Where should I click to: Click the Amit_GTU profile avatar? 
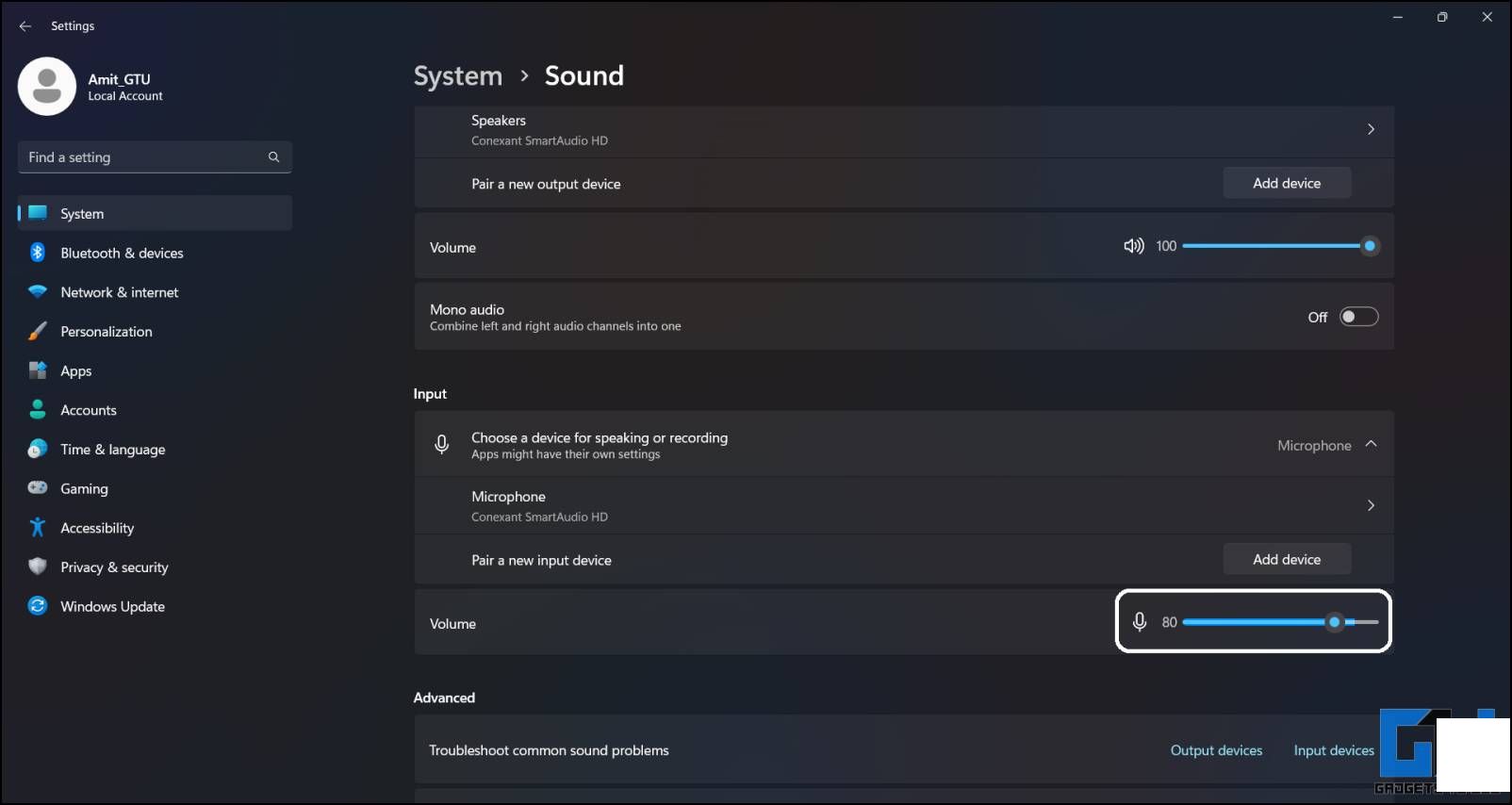click(47, 87)
